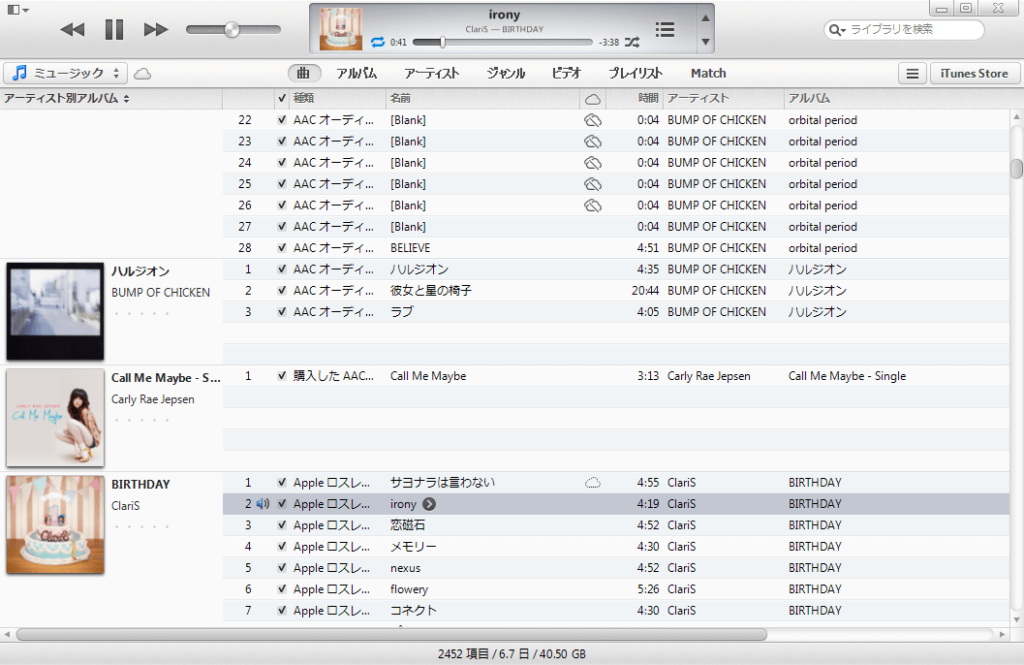The height and width of the screenshot is (665, 1024).
Task: Uncheck the checkbox for irony track
Action: [281, 504]
